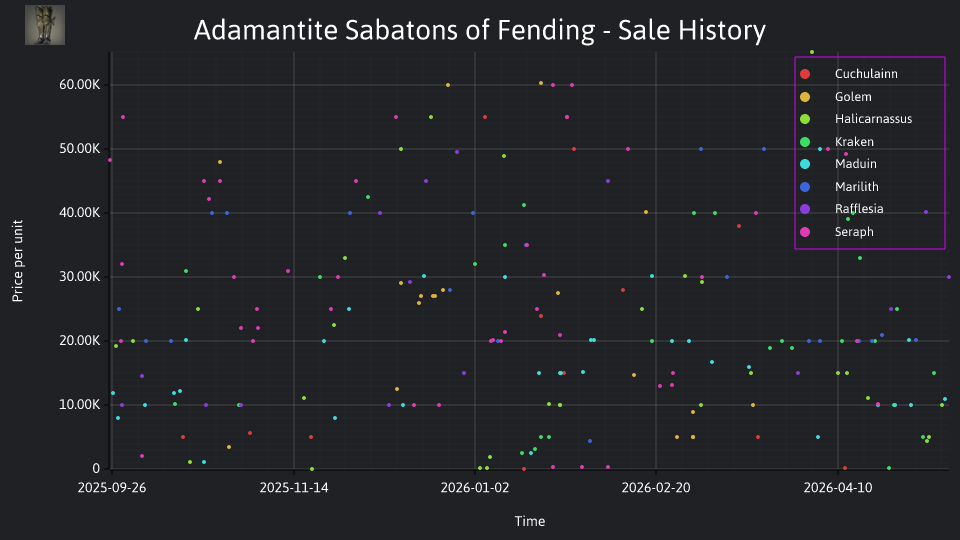This screenshot has width=960, height=540.
Task: Click the Seraph legend text
Action: [x=854, y=231]
